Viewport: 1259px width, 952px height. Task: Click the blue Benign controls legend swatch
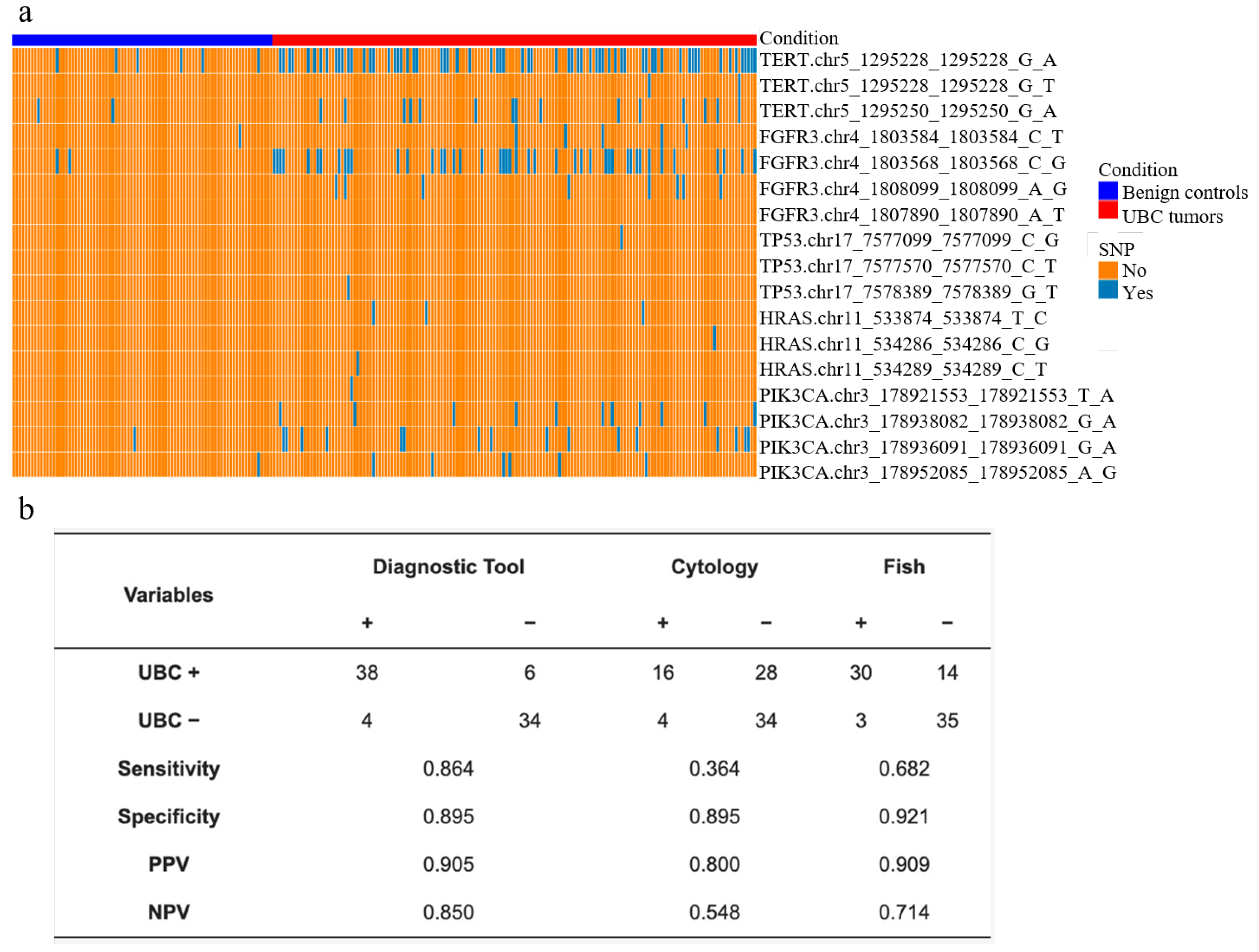[x=1108, y=191]
